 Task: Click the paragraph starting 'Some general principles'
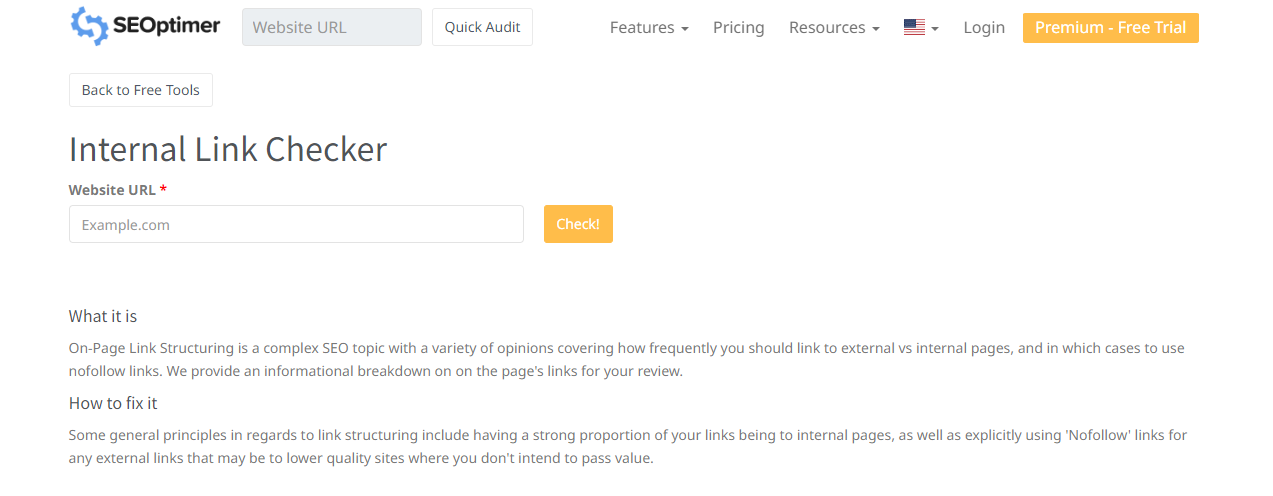(x=628, y=447)
